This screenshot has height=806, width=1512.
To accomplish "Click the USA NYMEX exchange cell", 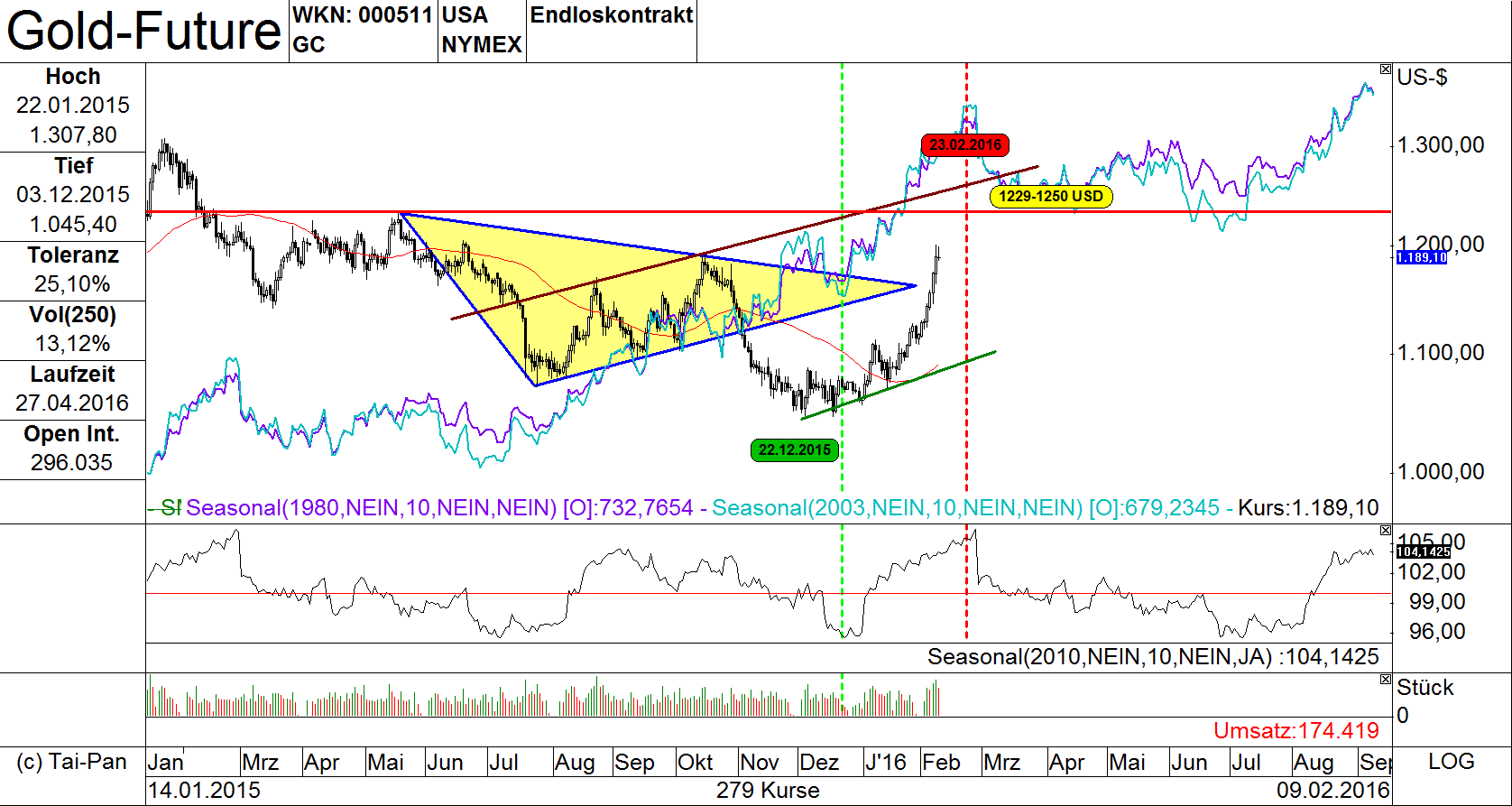I will click(482, 31).
